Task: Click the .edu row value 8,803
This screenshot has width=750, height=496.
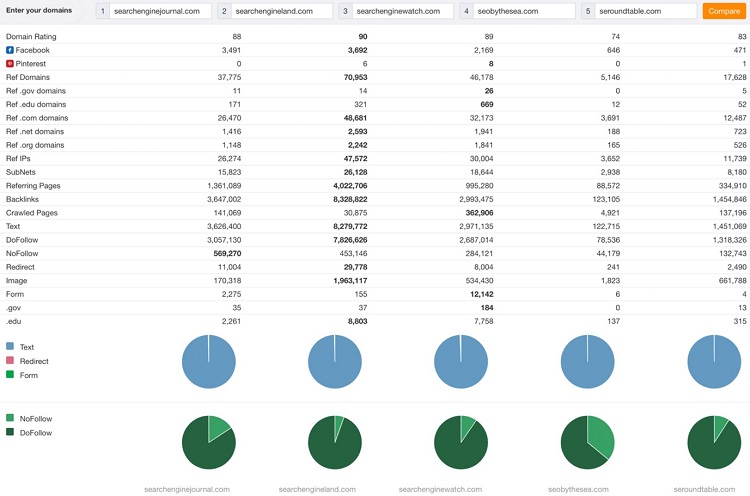Action: [x=357, y=321]
